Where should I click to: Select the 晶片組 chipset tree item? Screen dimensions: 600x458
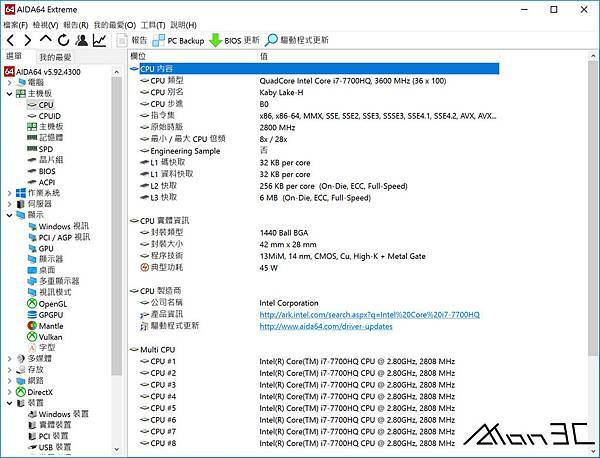[x=45, y=160]
